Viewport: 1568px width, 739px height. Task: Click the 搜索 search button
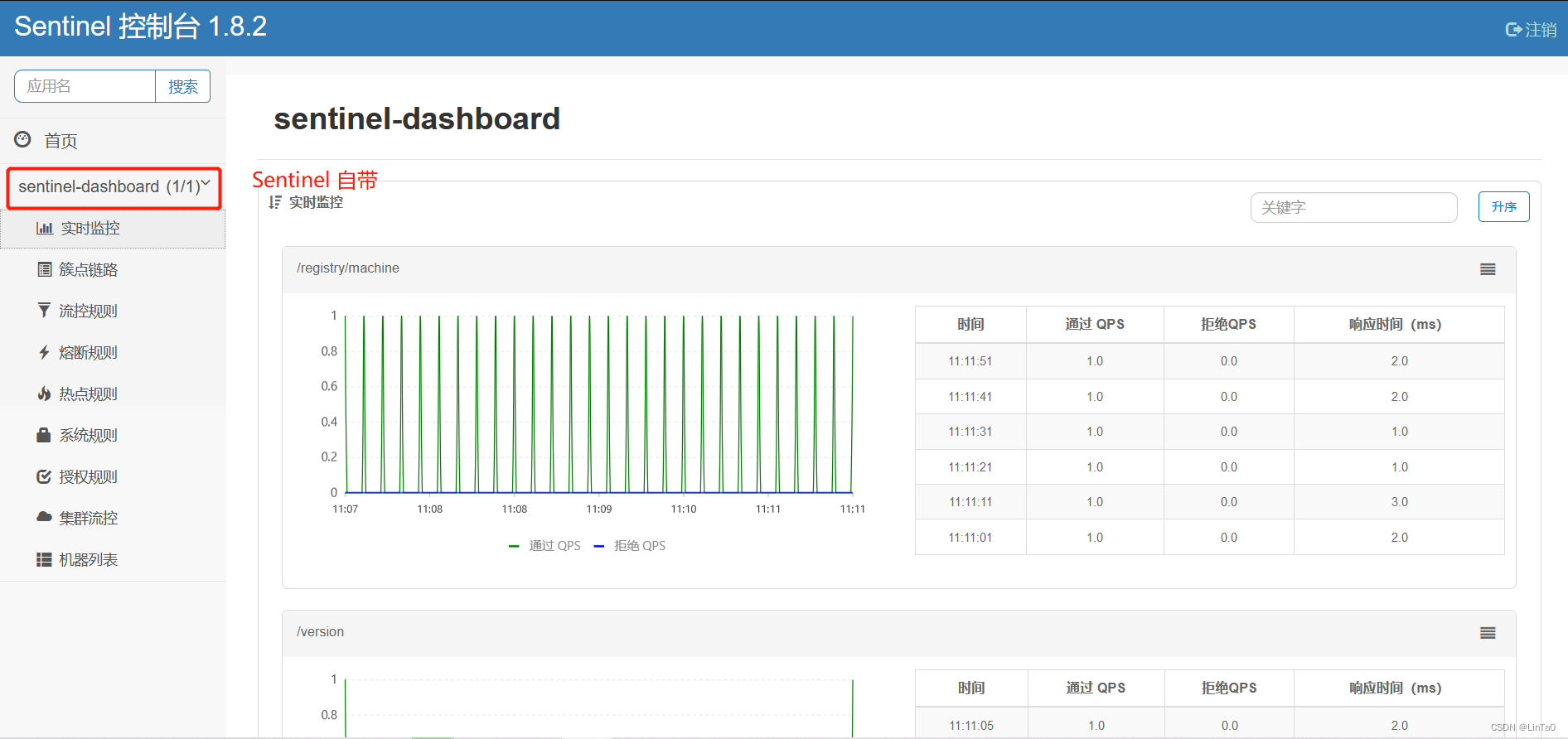tap(183, 86)
